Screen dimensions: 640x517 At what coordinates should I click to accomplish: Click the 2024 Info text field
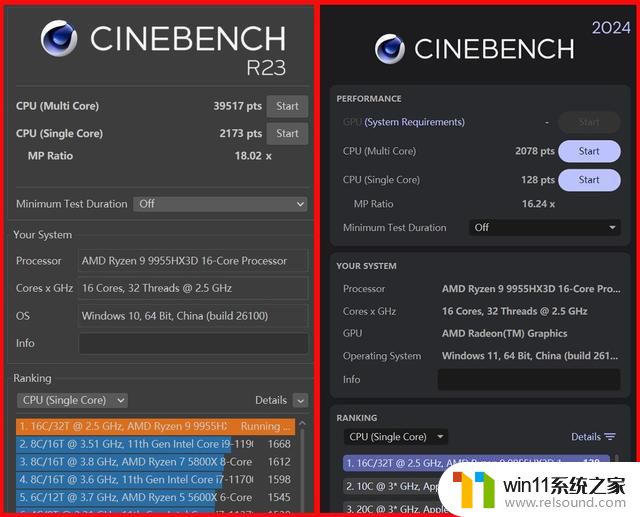(529, 379)
